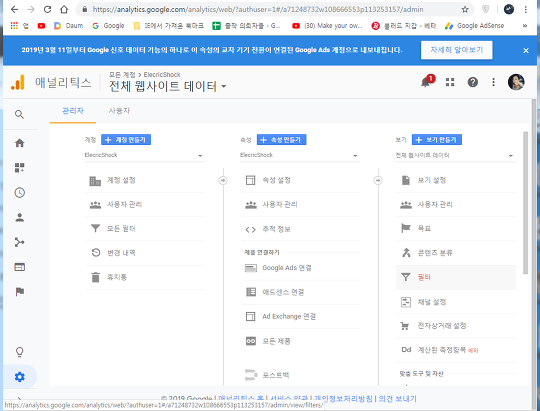Screen dimensions: 540x411
Task: Click 보기 만들기 button
Action: click(x=437, y=140)
